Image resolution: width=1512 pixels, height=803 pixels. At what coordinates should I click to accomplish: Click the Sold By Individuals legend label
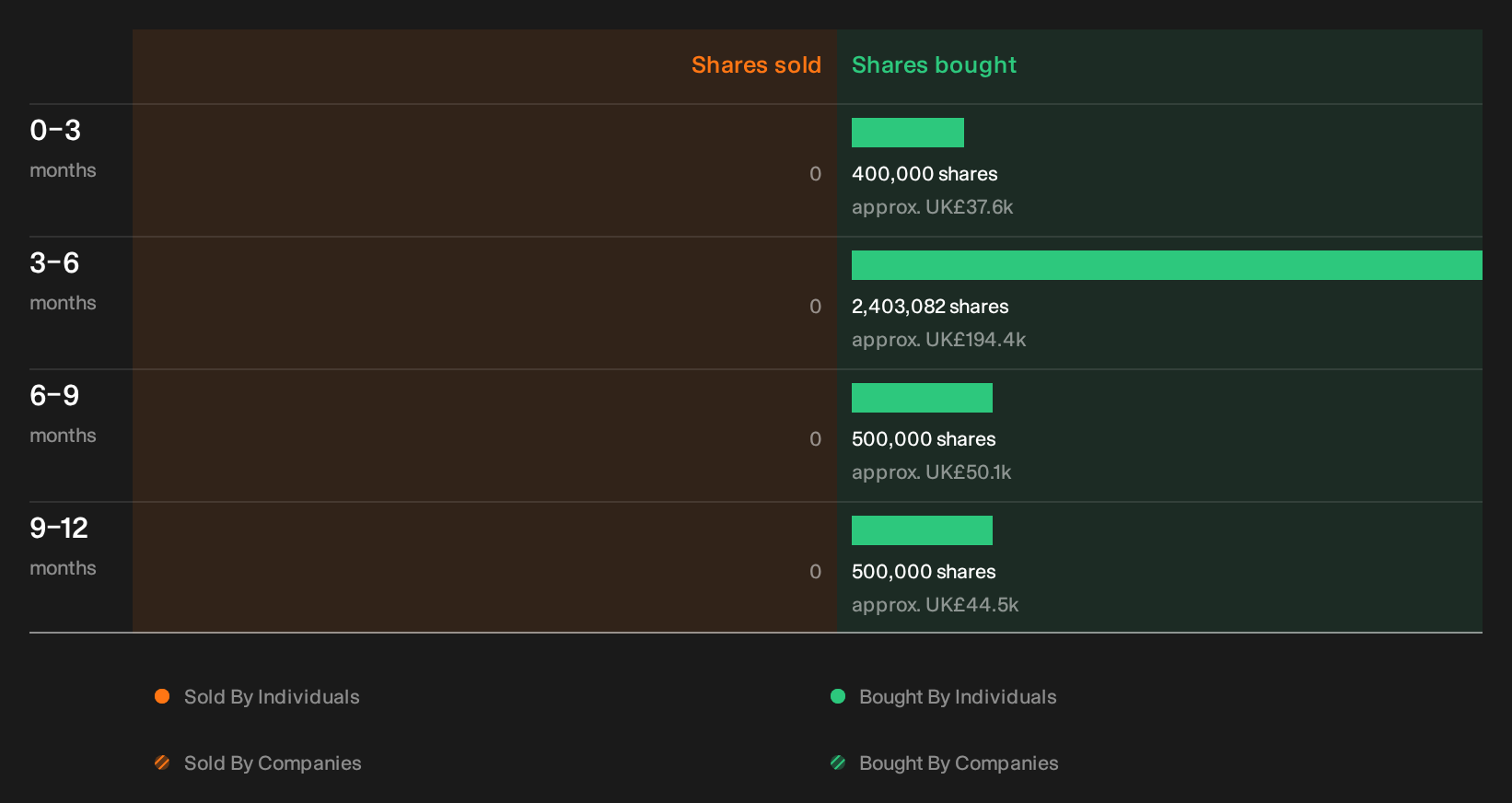pos(272,697)
